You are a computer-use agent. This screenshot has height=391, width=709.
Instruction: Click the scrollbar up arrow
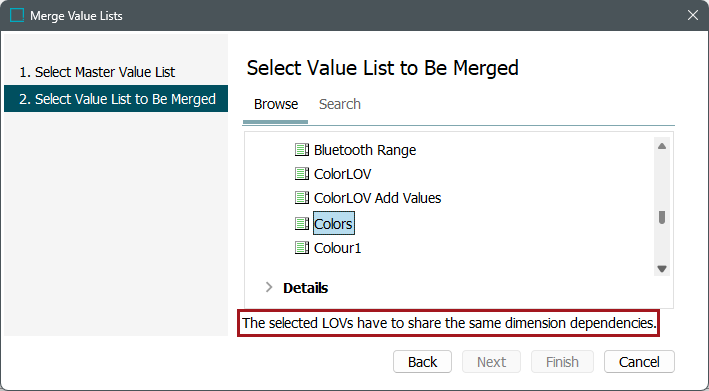coord(662,146)
